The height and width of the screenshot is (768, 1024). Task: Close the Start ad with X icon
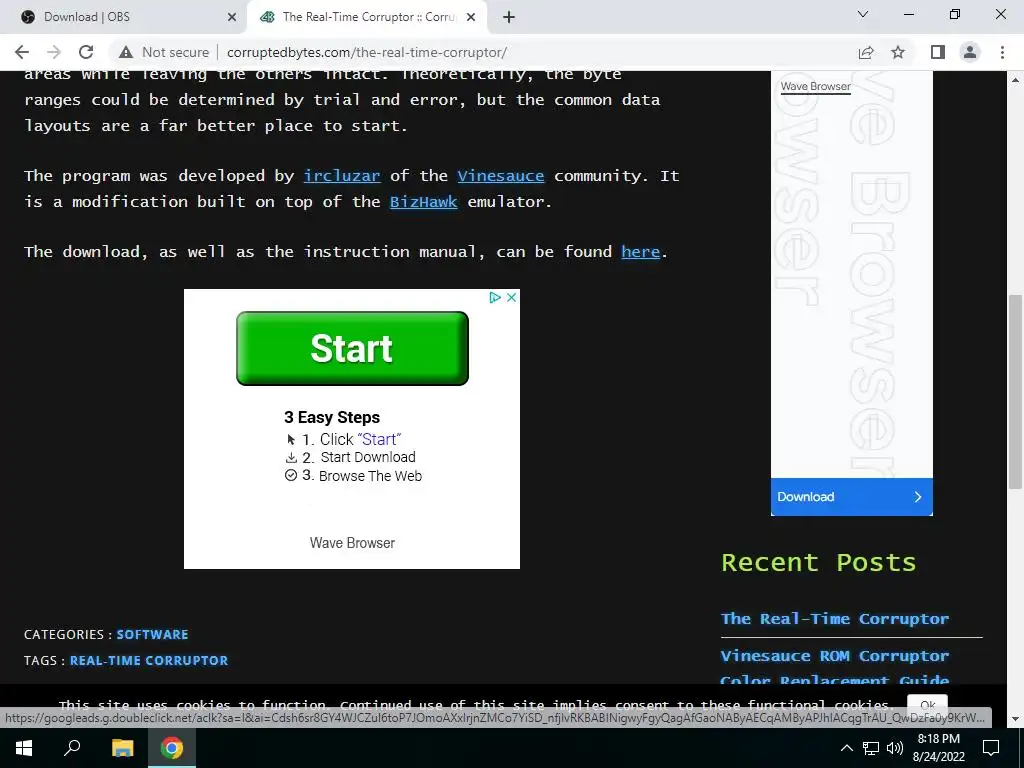(x=512, y=297)
